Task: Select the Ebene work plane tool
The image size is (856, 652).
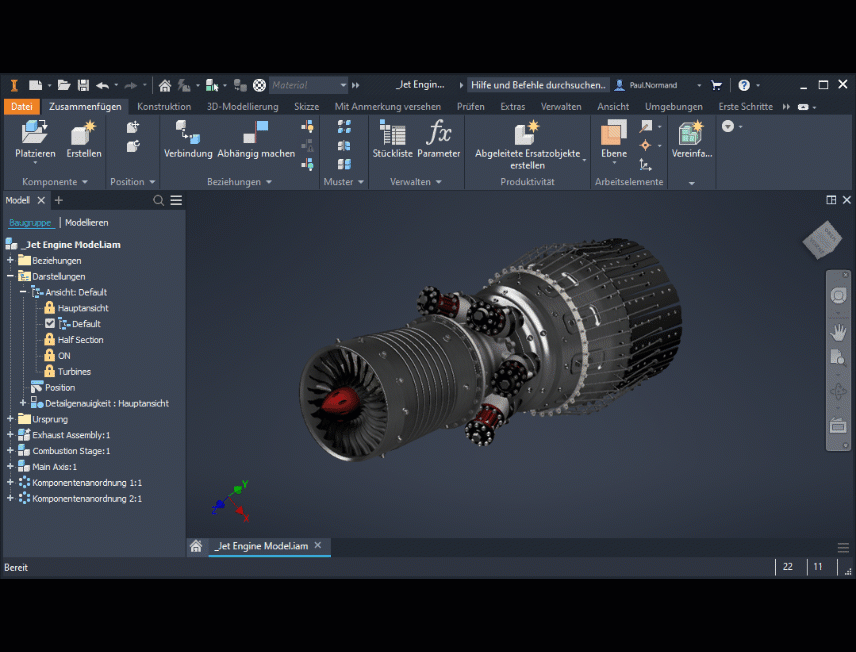Action: click(614, 133)
